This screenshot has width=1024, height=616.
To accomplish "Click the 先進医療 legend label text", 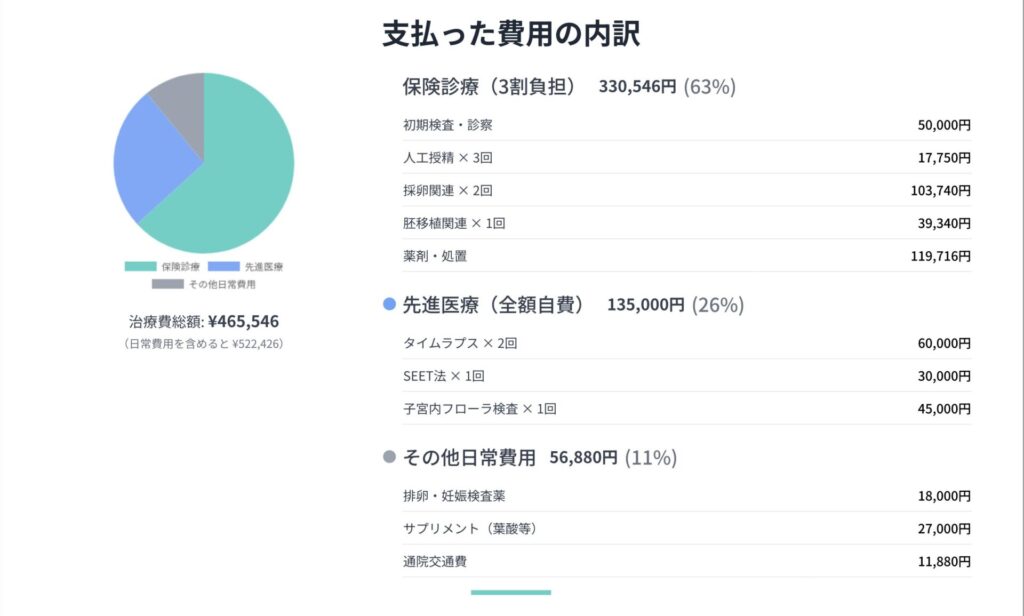I will (x=264, y=267).
